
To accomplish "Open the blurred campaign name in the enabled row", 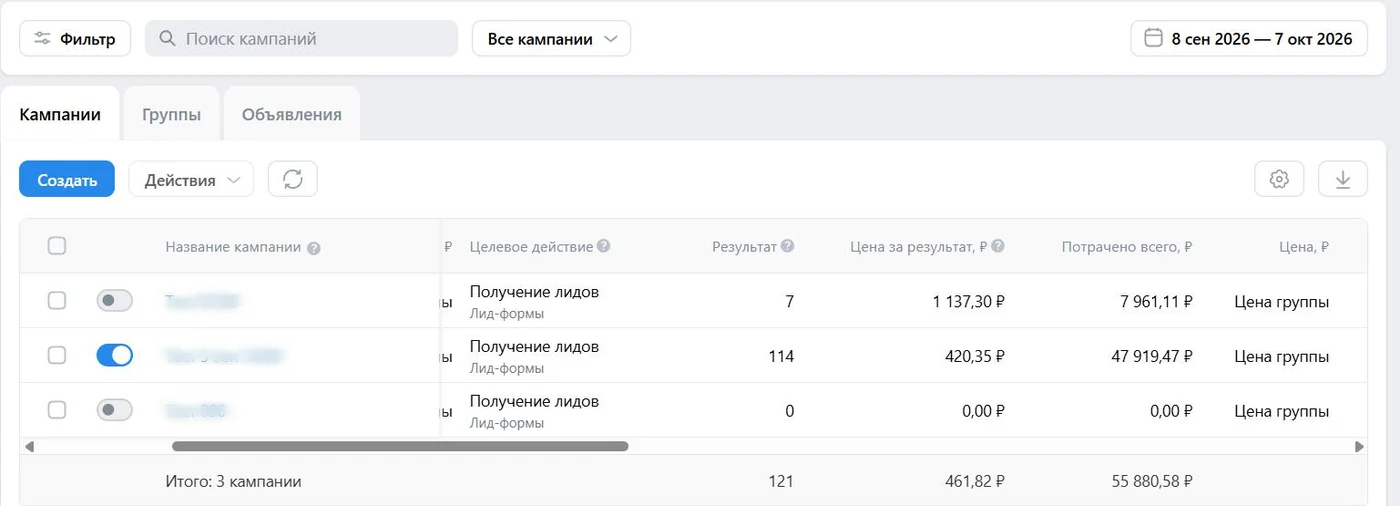I will coord(224,355).
